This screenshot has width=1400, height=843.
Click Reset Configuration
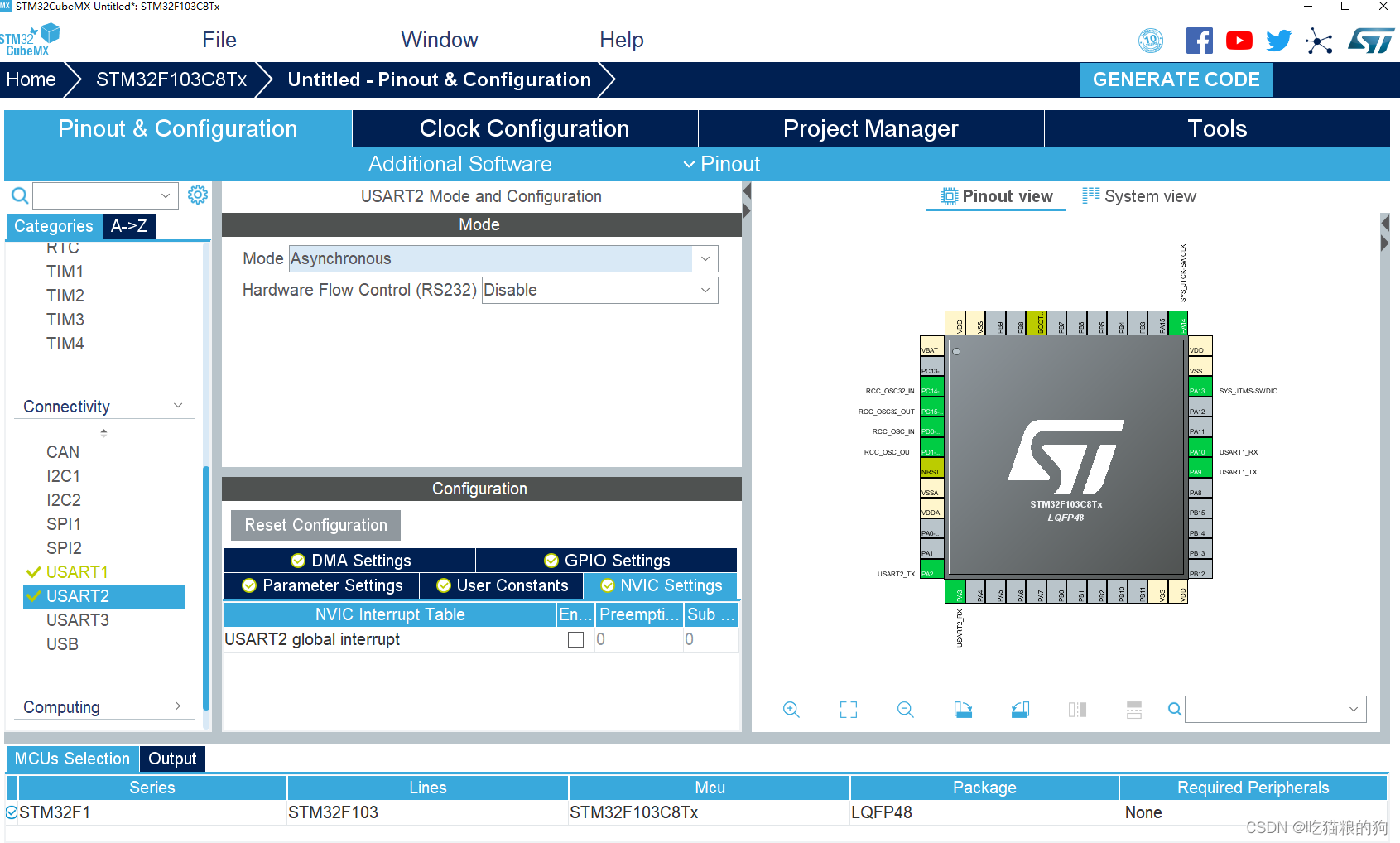[315, 525]
